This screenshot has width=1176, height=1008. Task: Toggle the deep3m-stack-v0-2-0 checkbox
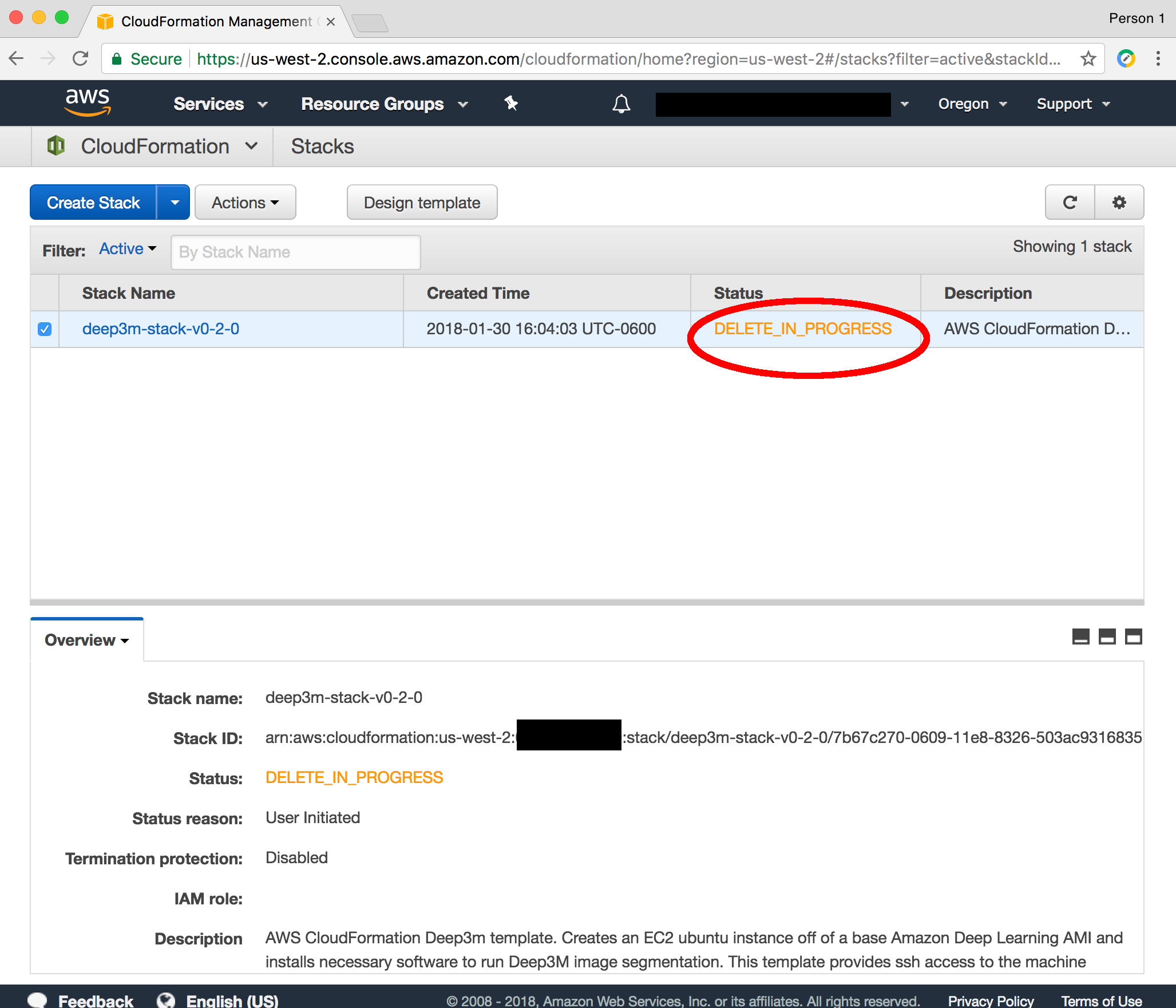(46, 329)
